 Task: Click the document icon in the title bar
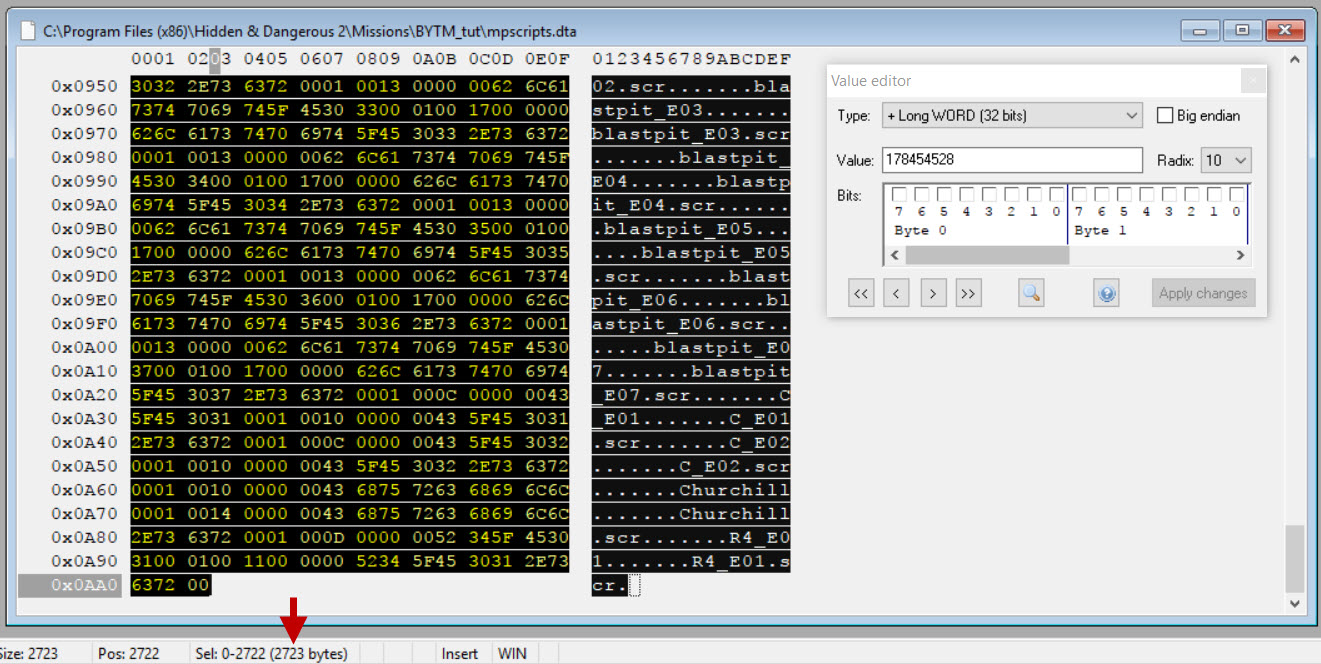coord(28,31)
